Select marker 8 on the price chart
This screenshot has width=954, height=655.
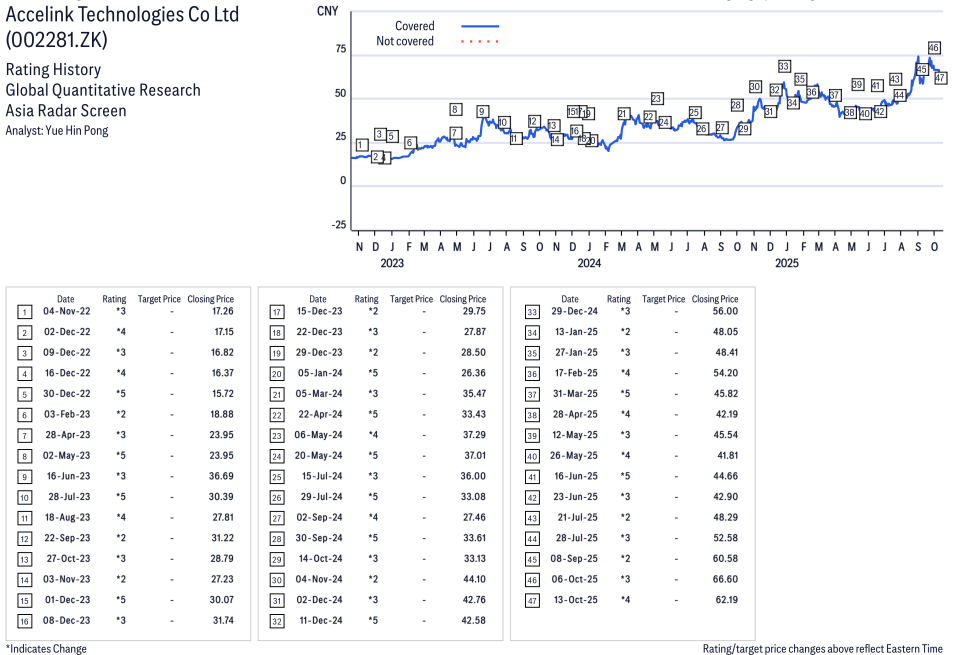[x=455, y=110]
